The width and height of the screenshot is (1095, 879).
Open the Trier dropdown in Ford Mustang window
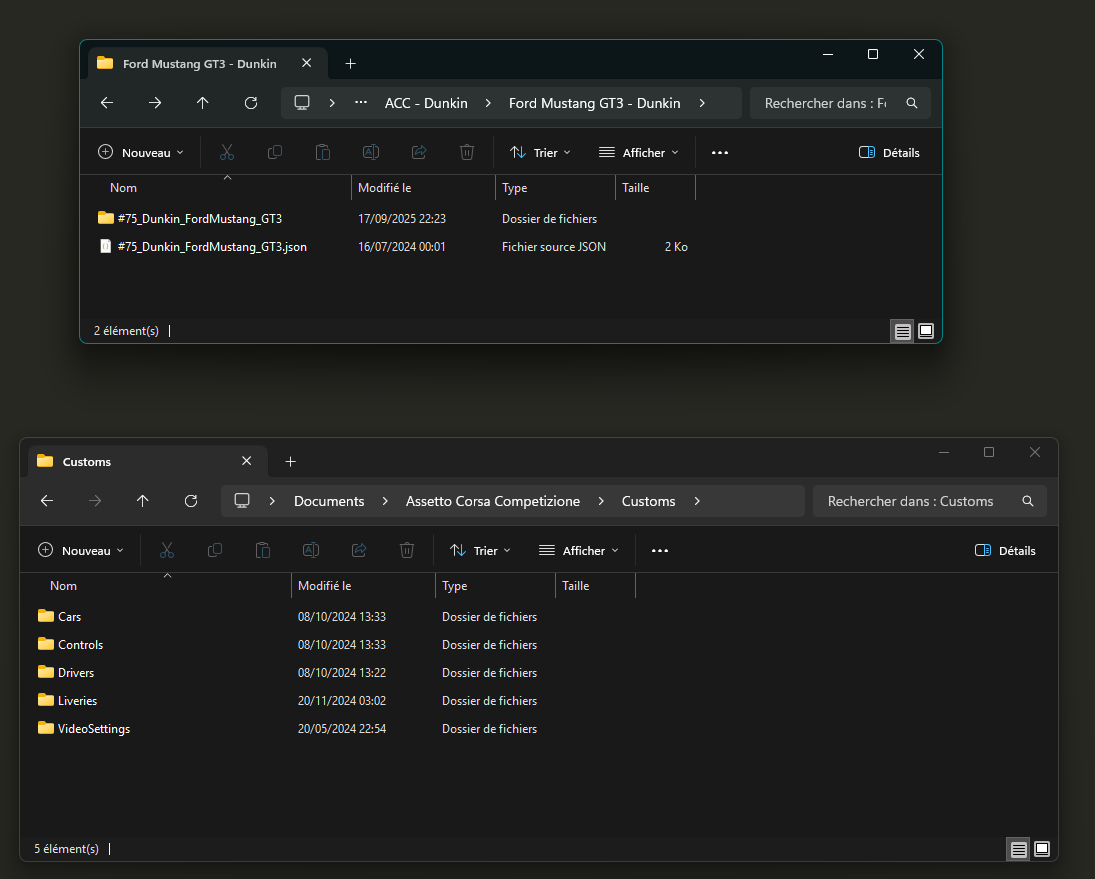[540, 153]
